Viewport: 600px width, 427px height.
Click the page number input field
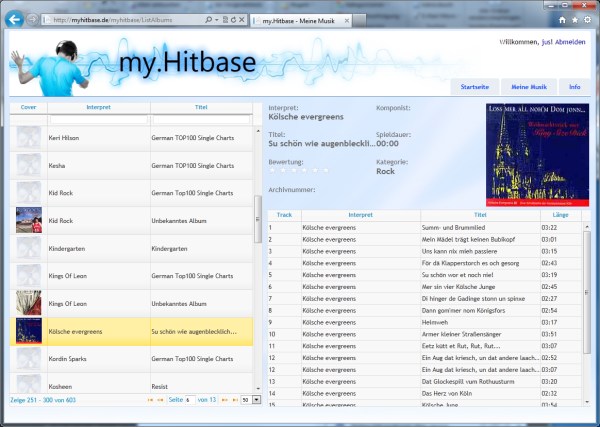point(190,400)
